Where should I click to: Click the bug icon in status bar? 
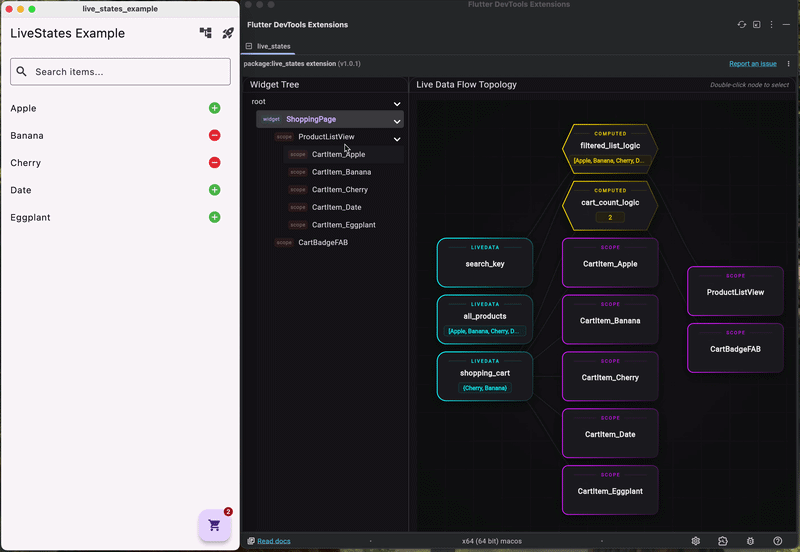[x=750, y=541]
